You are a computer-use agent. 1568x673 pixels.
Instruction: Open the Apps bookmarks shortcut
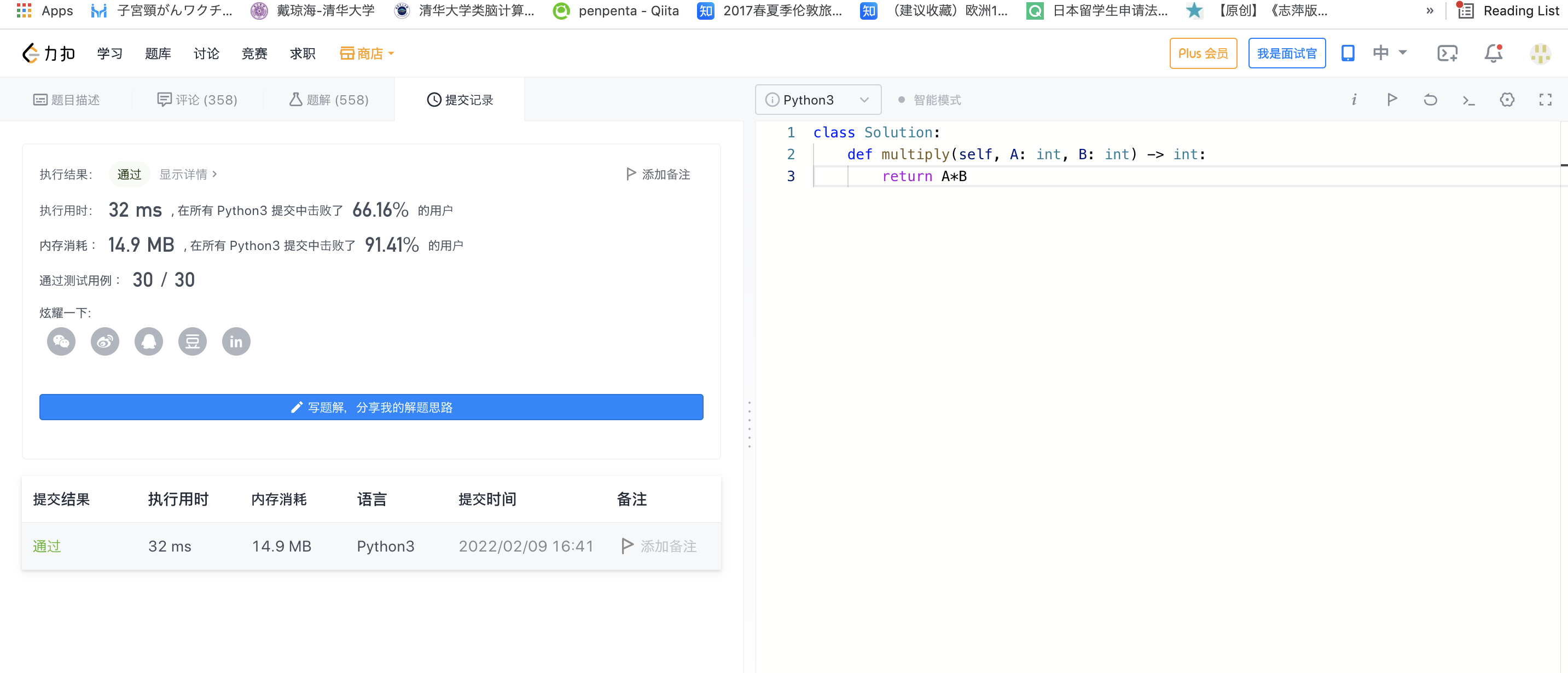click(45, 10)
